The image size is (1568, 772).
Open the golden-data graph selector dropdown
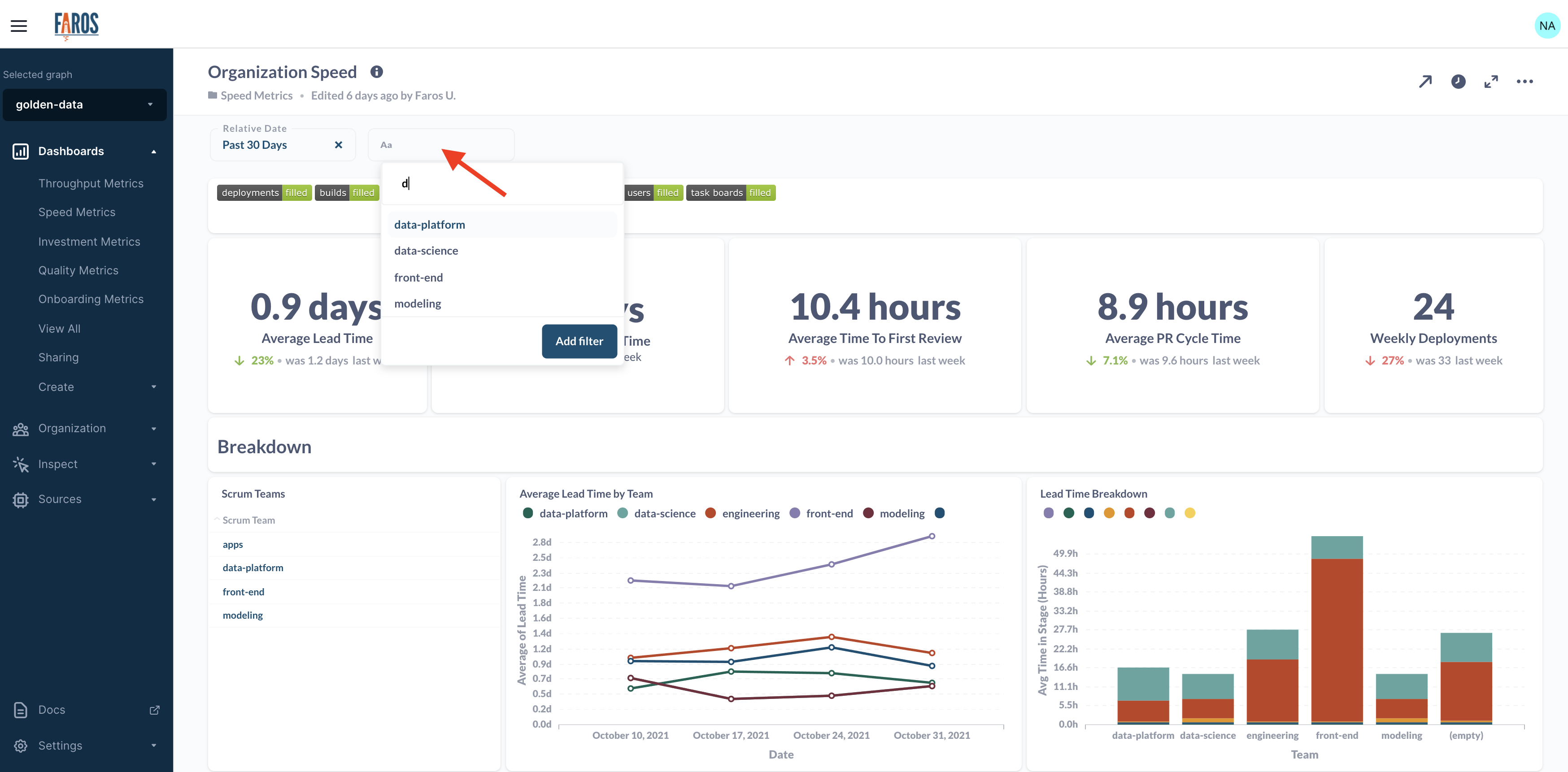85,104
